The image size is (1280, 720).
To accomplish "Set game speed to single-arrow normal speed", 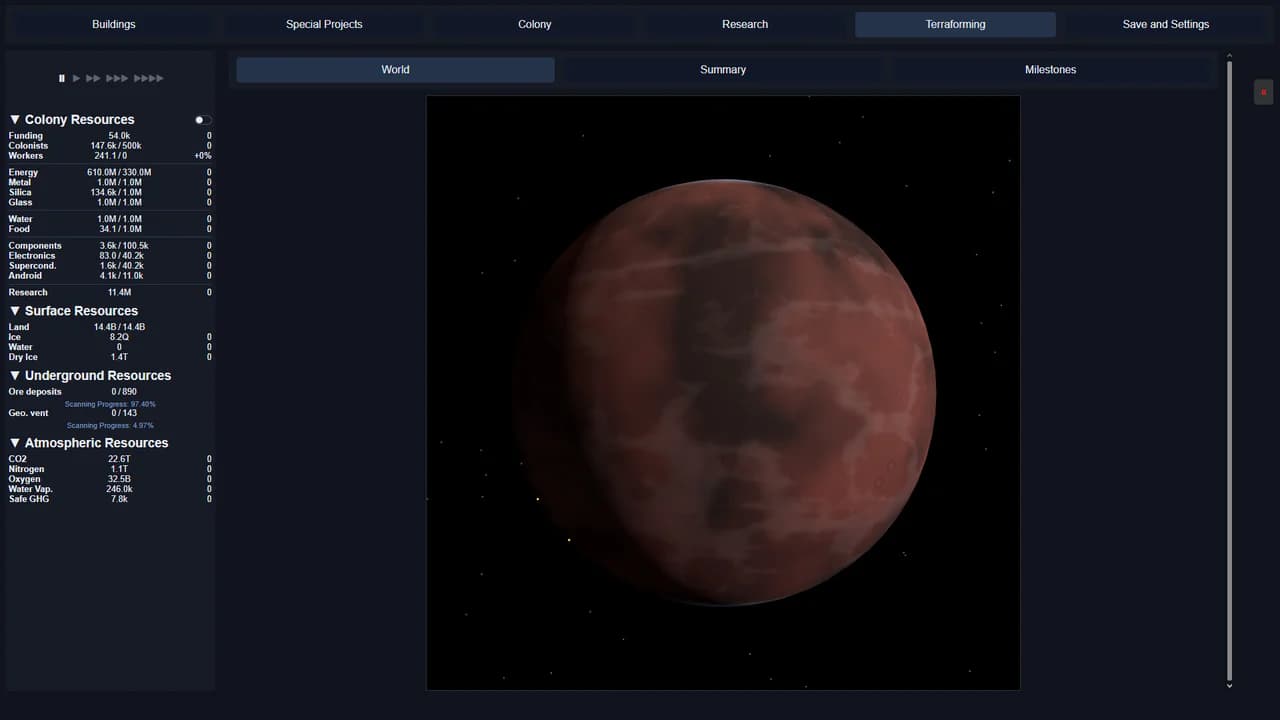I will point(77,78).
